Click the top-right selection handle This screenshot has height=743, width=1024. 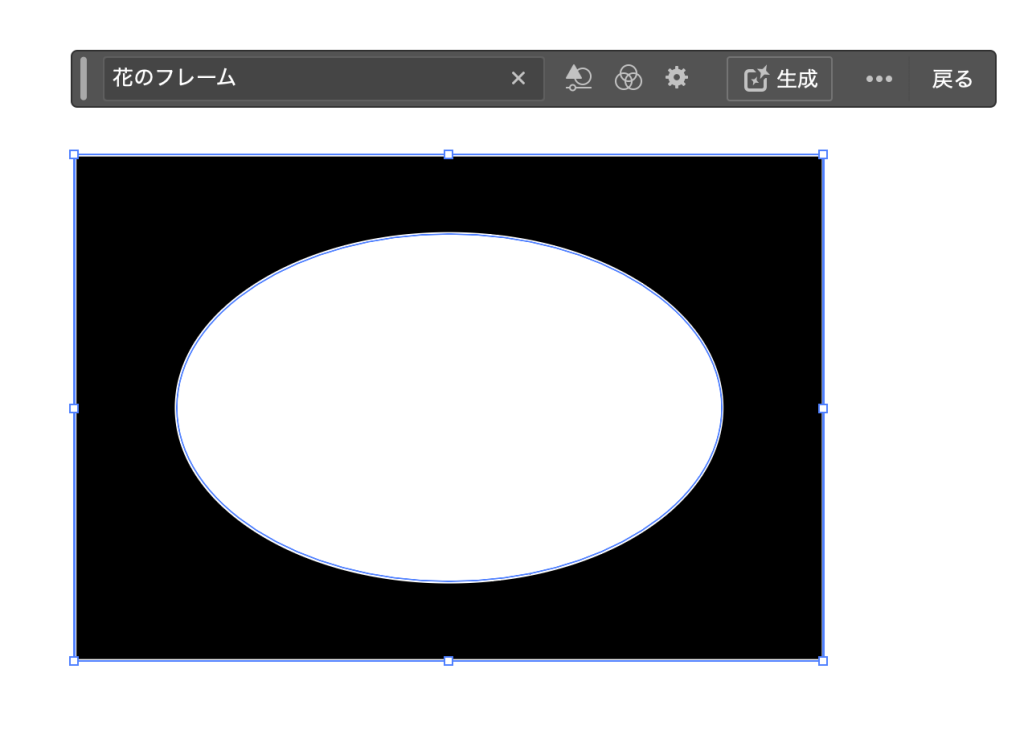pos(823,155)
